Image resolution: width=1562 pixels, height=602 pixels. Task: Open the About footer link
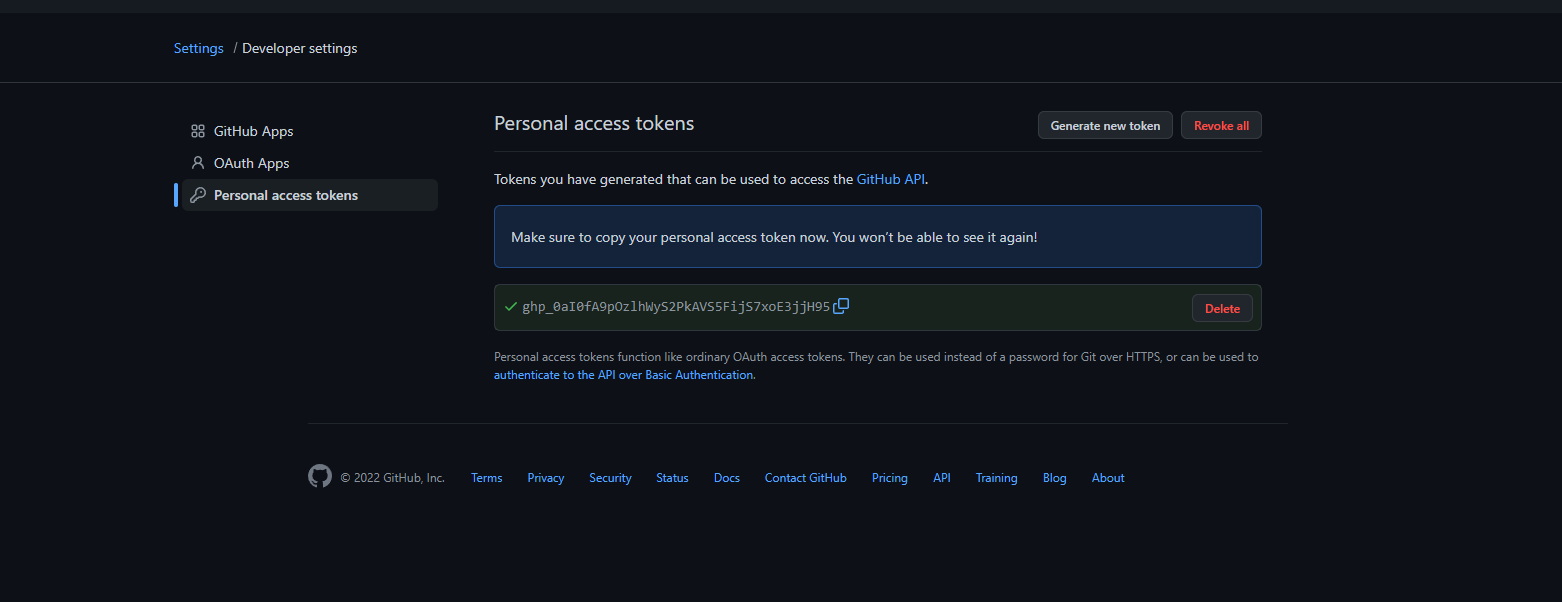1108,478
